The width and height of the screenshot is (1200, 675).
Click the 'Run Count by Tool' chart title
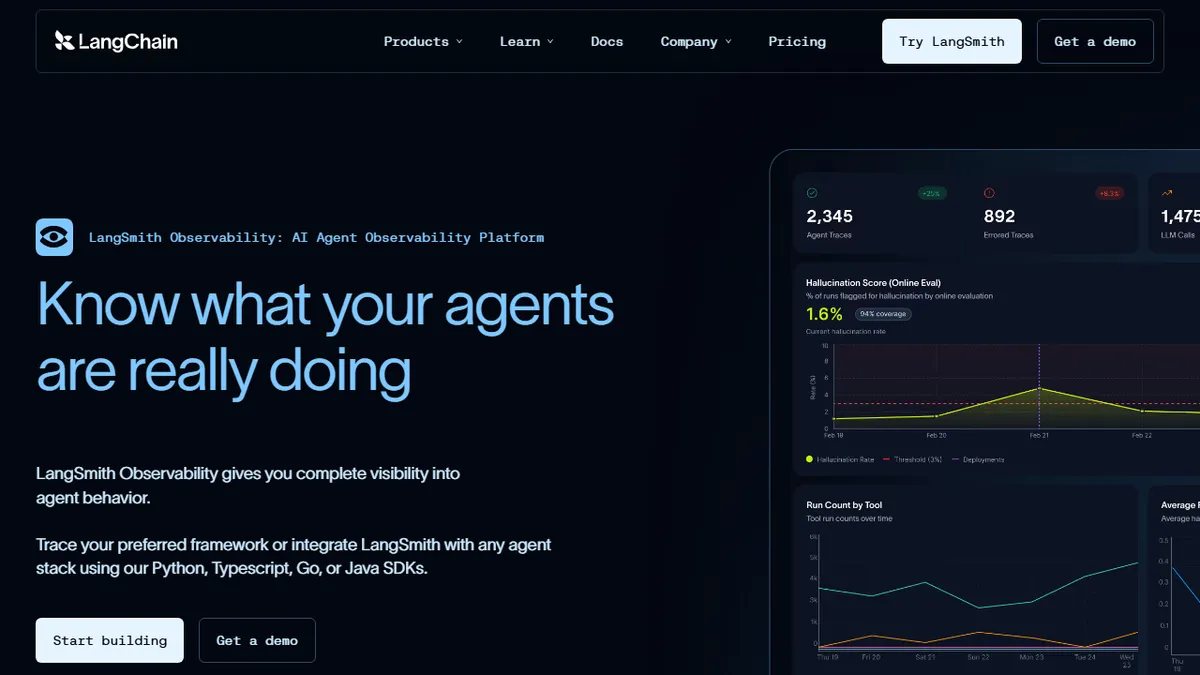[x=844, y=505]
